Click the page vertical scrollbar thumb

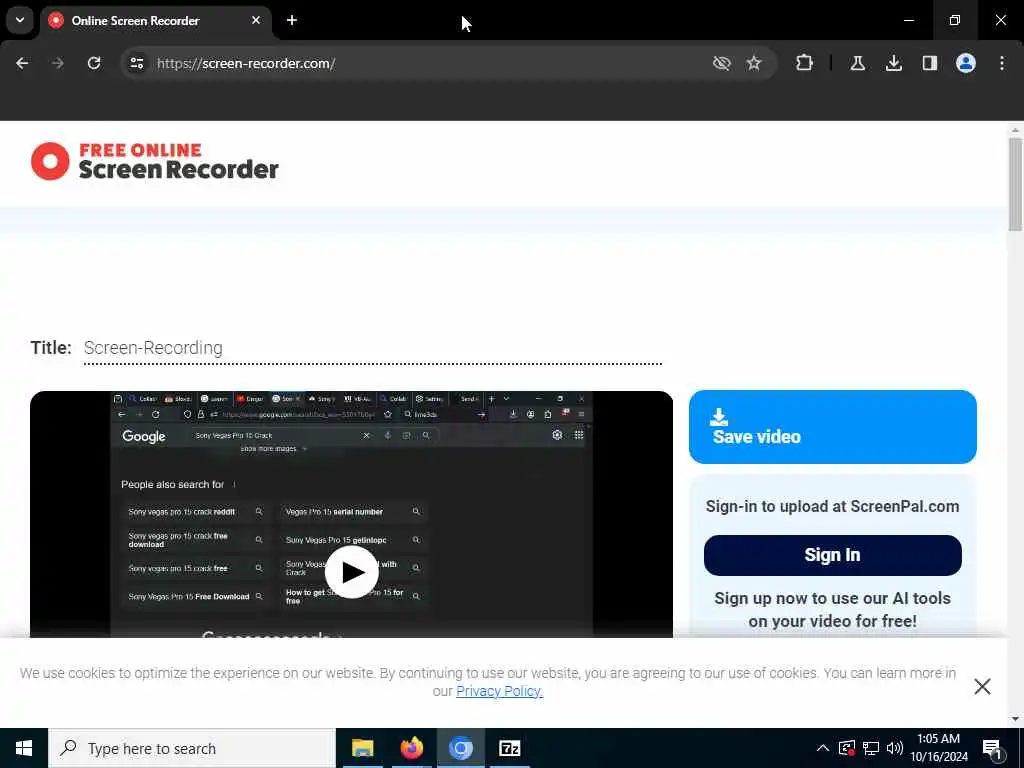click(1015, 184)
